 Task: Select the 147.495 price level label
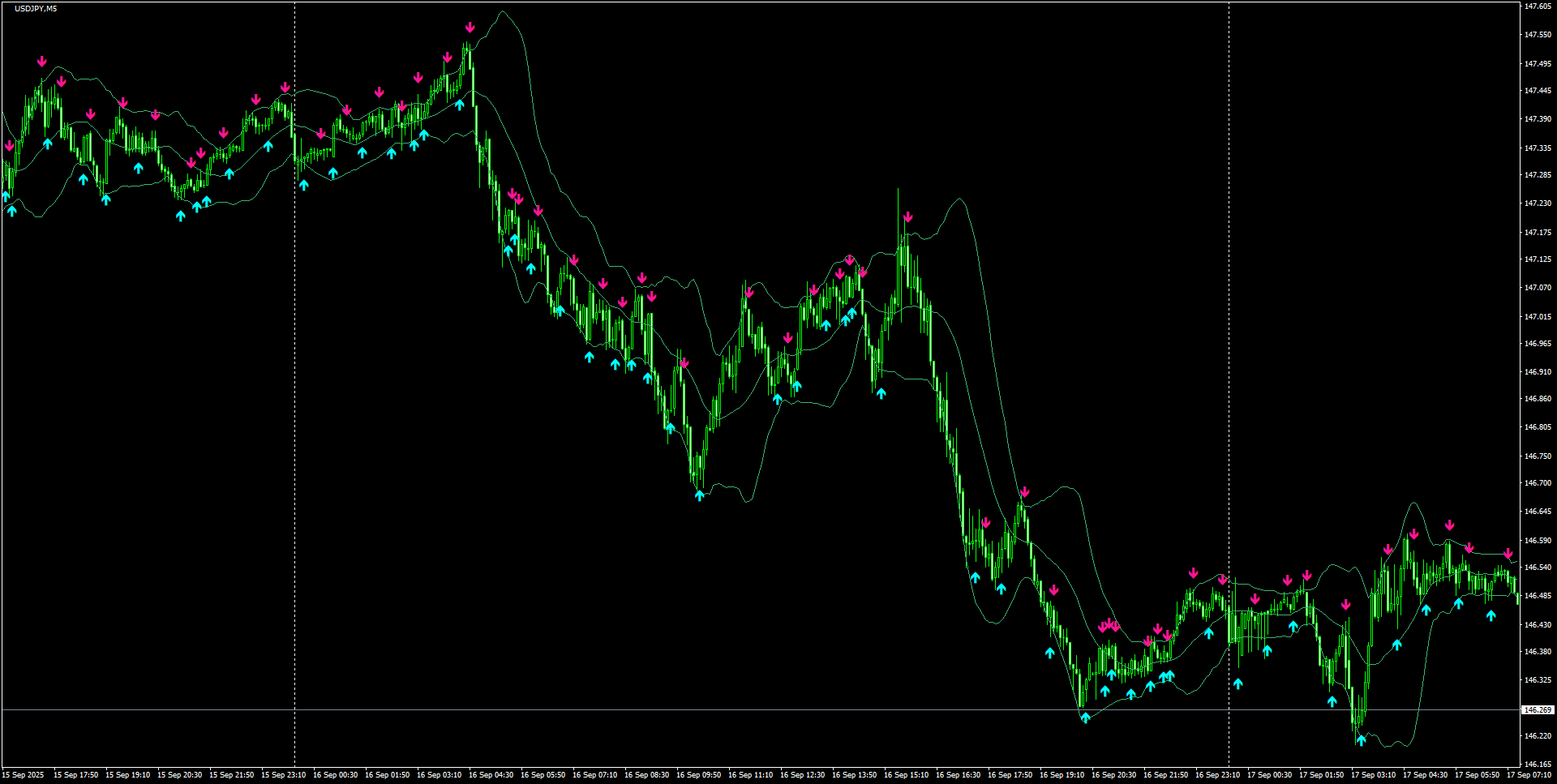tap(1538, 63)
